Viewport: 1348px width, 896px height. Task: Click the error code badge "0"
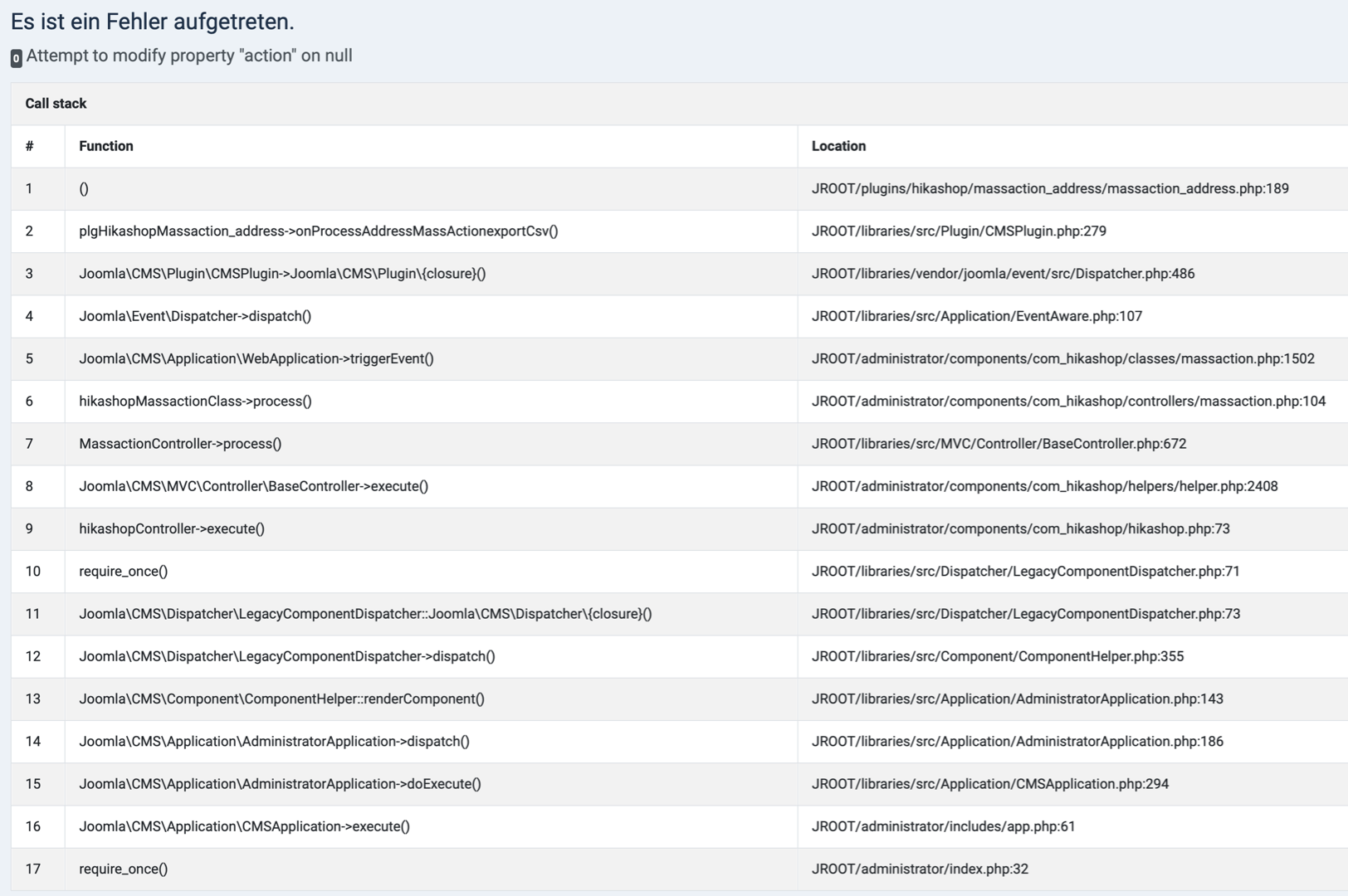tap(16, 58)
